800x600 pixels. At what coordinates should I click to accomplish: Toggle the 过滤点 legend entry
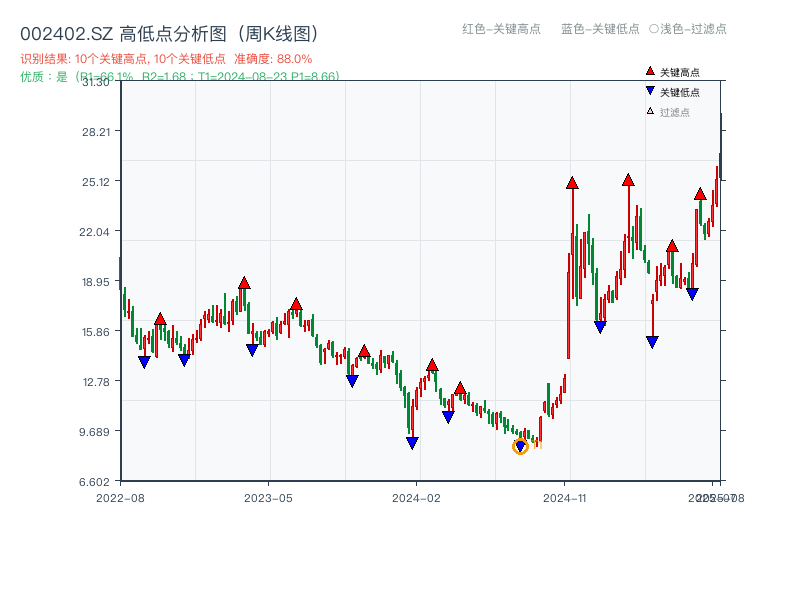[668, 112]
